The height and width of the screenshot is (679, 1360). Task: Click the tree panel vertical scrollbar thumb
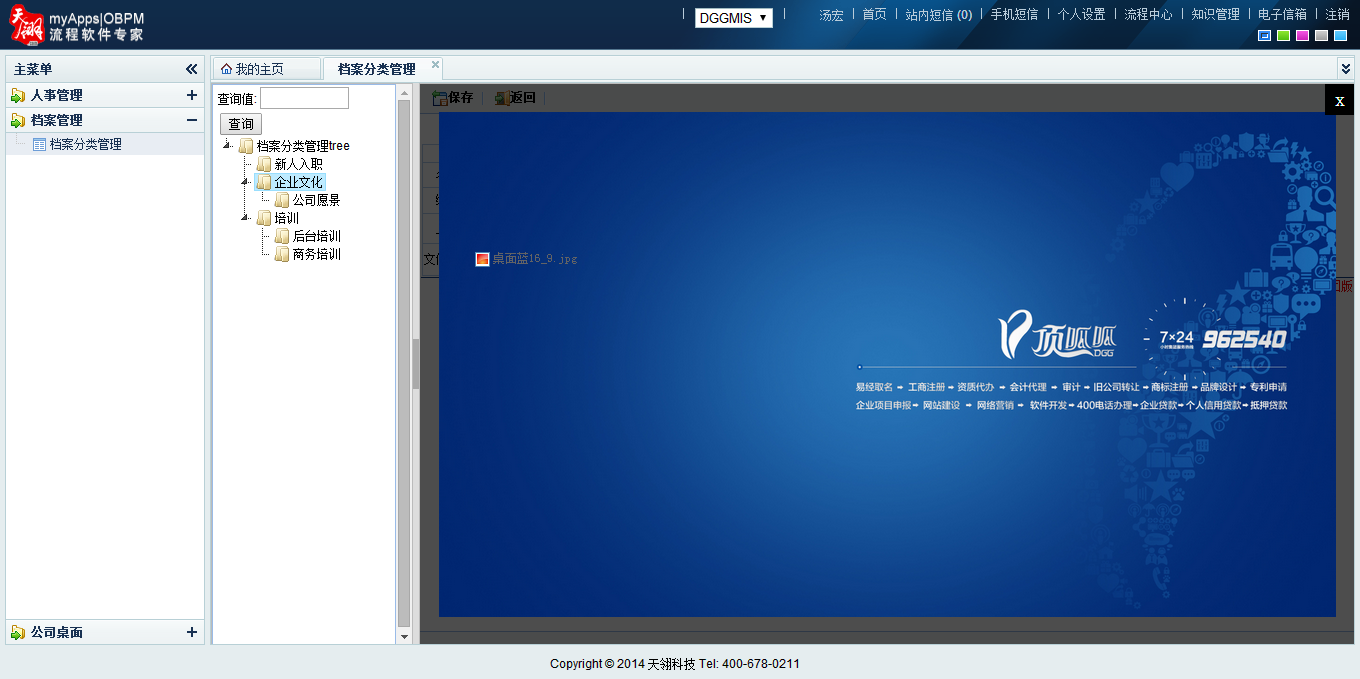[404, 363]
